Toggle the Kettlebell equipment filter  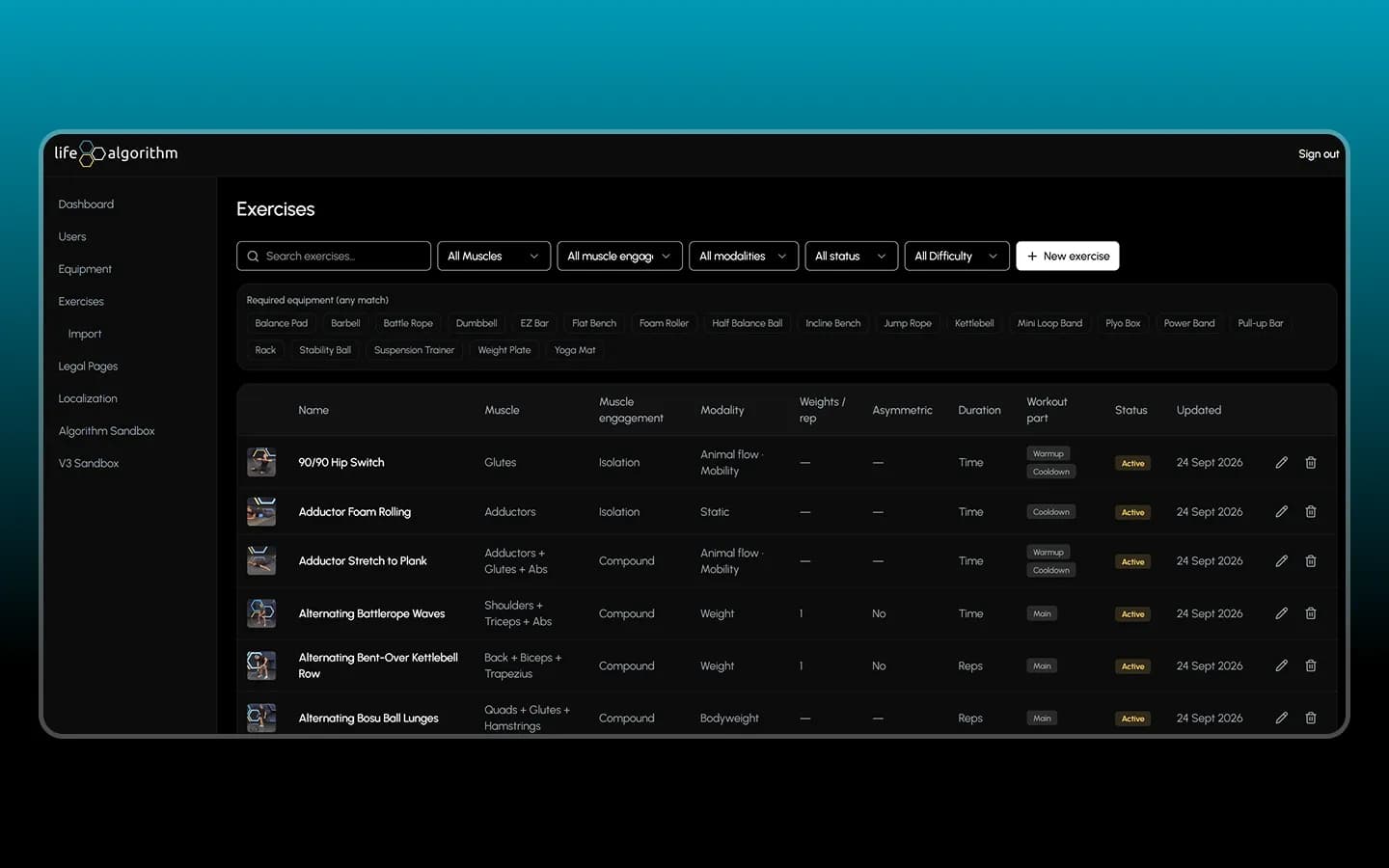[974, 323]
